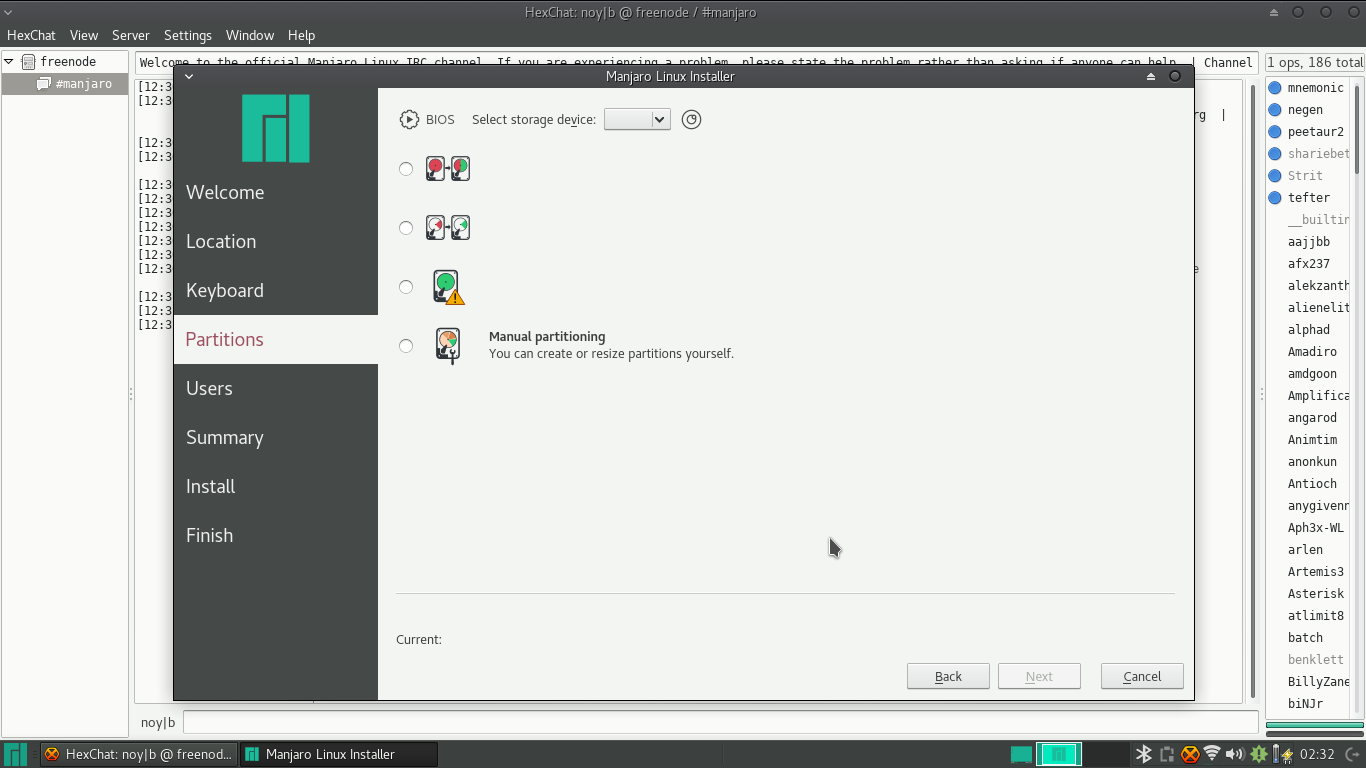Image resolution: width=1366 pixels, height=768 pixels.
Task: Click the Summary step in installer sidebar
Action: click(276, 437)
